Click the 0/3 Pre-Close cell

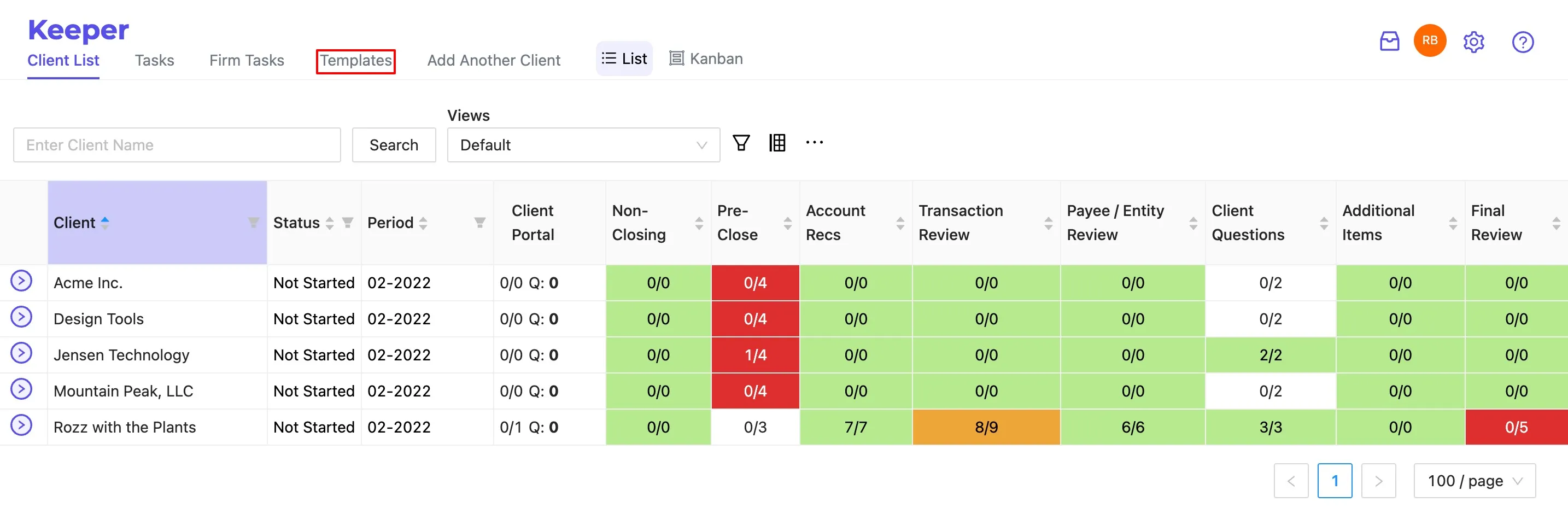756,428
